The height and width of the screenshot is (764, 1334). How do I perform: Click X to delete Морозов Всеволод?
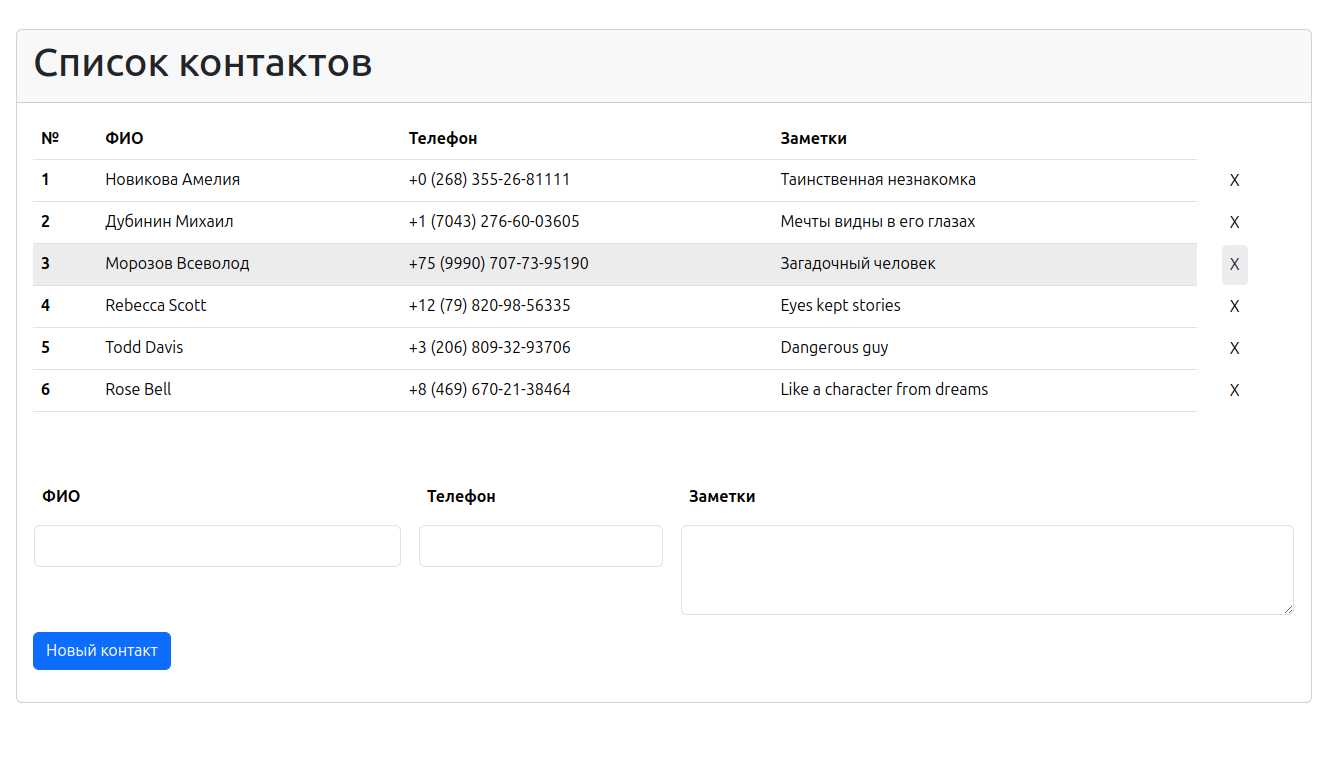[x=1234, y=265]
